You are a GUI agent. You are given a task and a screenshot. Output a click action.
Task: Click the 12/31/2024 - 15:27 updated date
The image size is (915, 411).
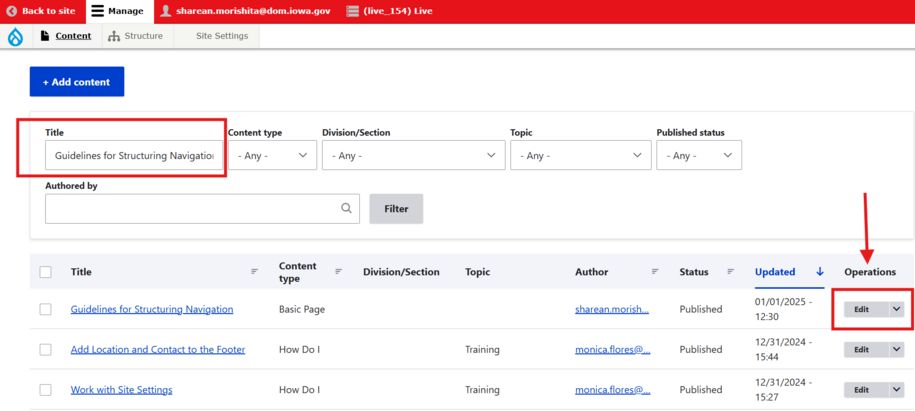click(x=782, y=389)
